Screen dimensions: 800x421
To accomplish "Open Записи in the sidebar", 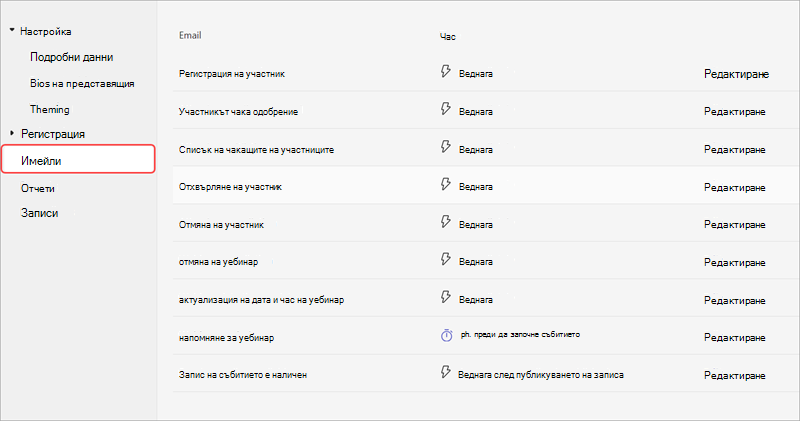I will click(39, 213).
